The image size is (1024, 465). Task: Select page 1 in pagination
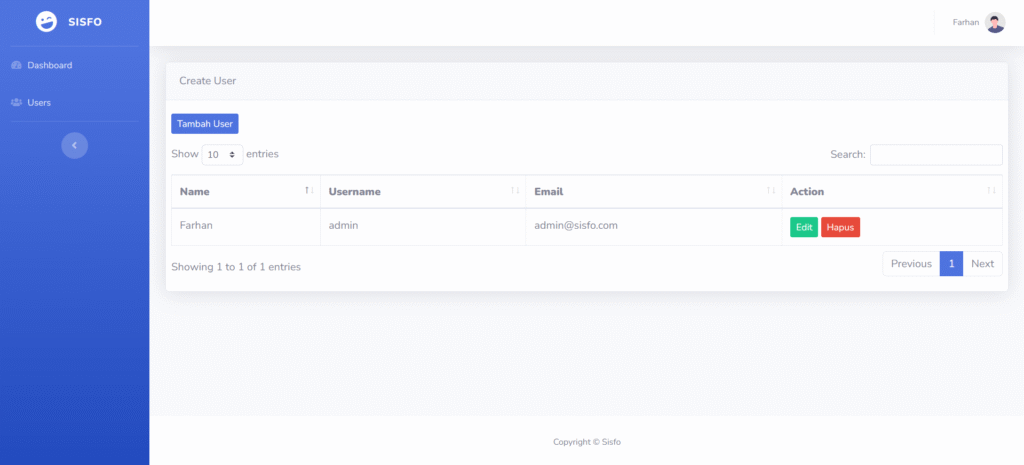[x=951, y=264]
